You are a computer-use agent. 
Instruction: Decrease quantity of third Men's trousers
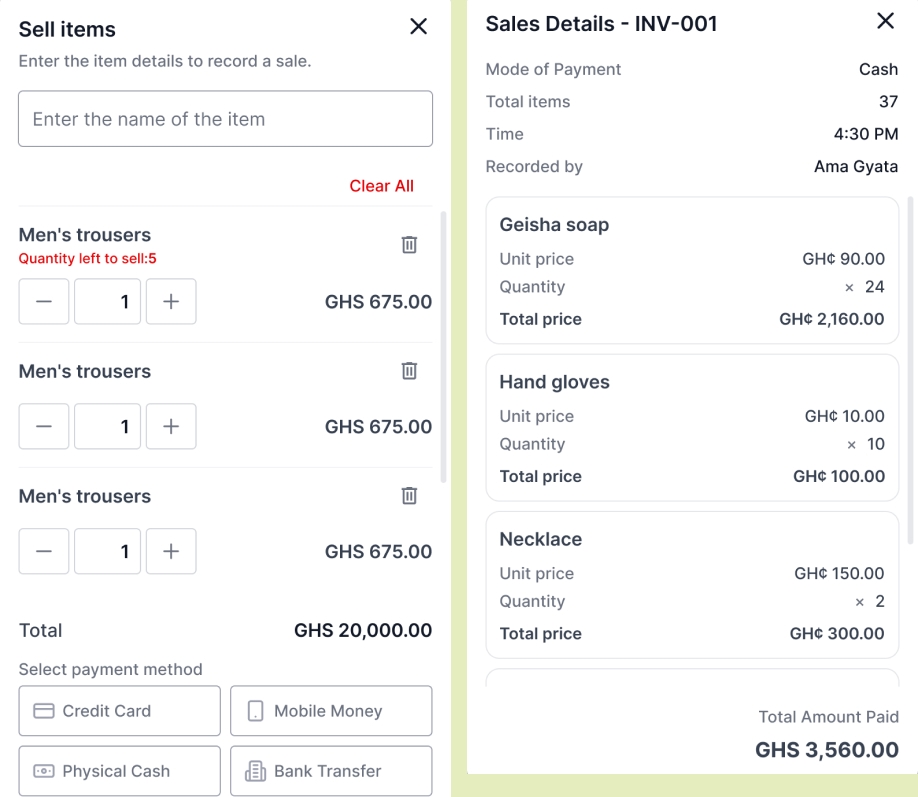pos(44,552)
